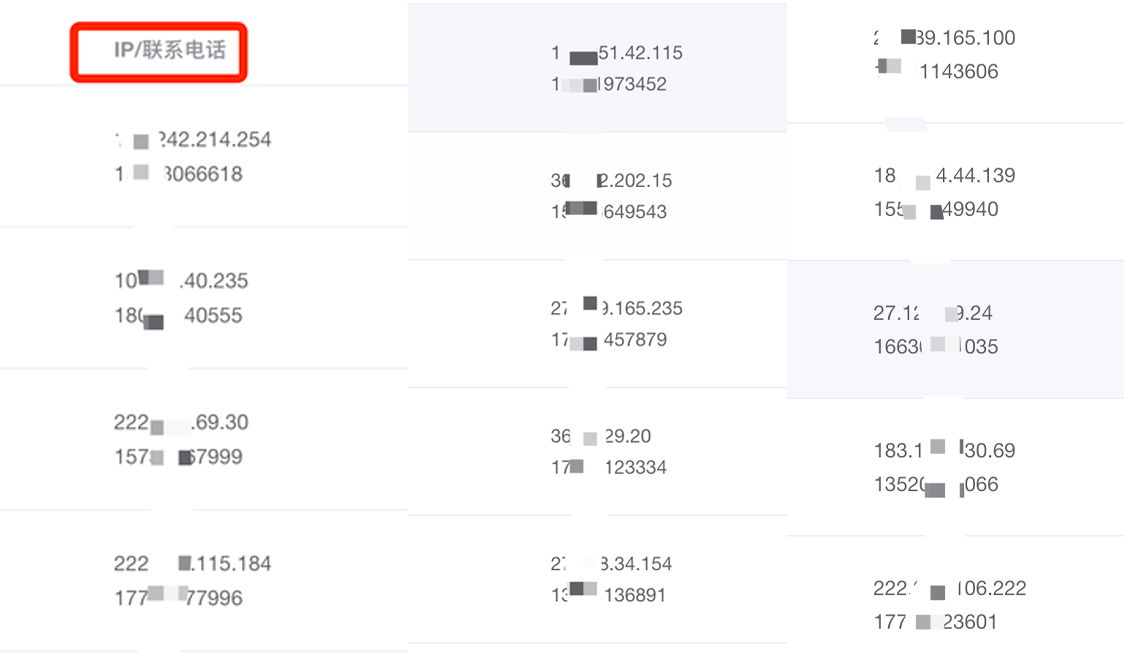Select the IP ending 39.165.100

944,38
